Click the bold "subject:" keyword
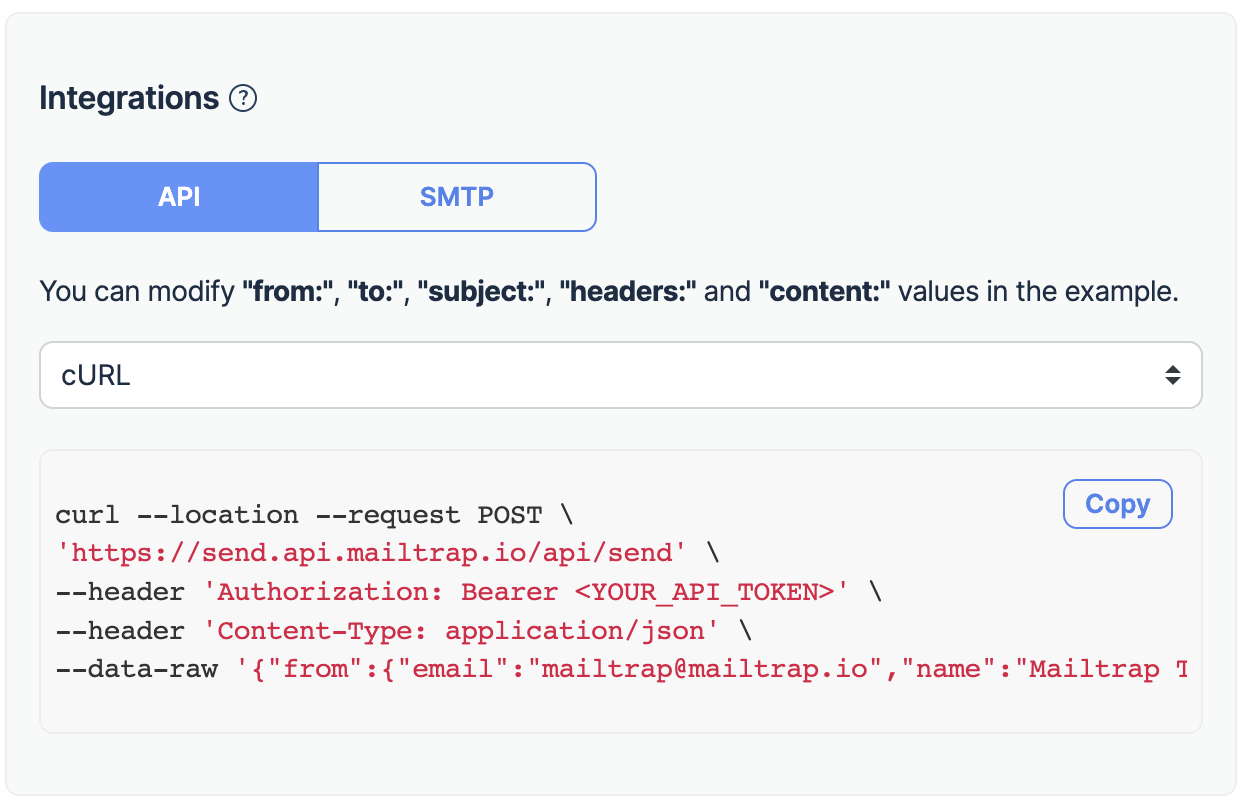The height and width of the screenshot is (809, 1251). coord(481,293)
